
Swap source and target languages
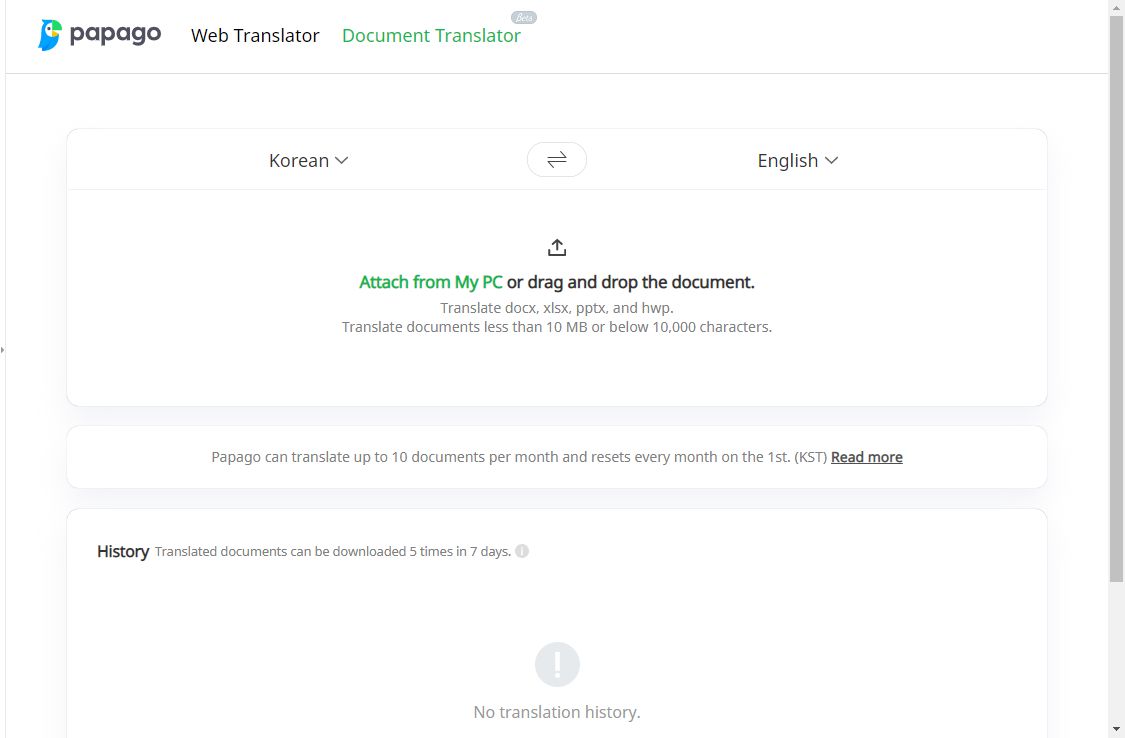coord(557,159)
